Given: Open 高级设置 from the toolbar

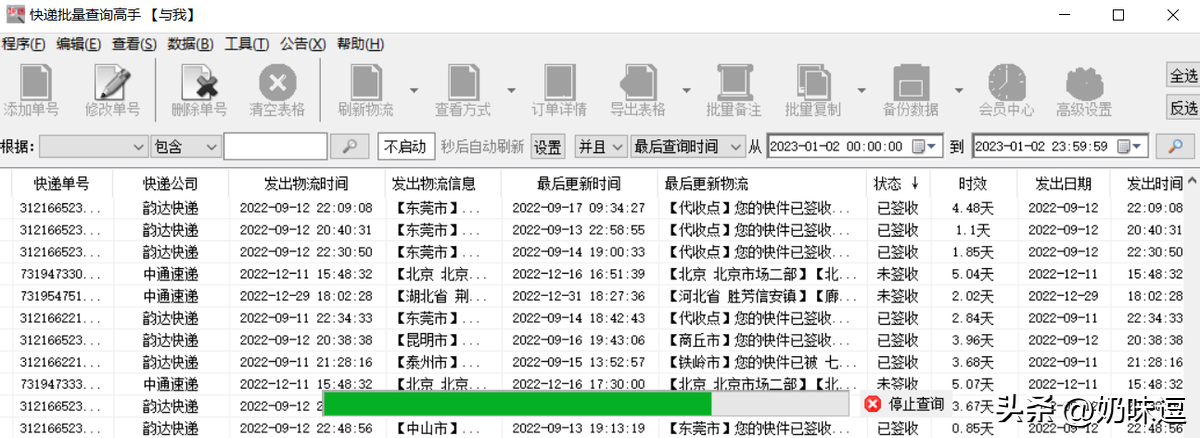Looking at the screenshot, I should tap(1084, 92).
